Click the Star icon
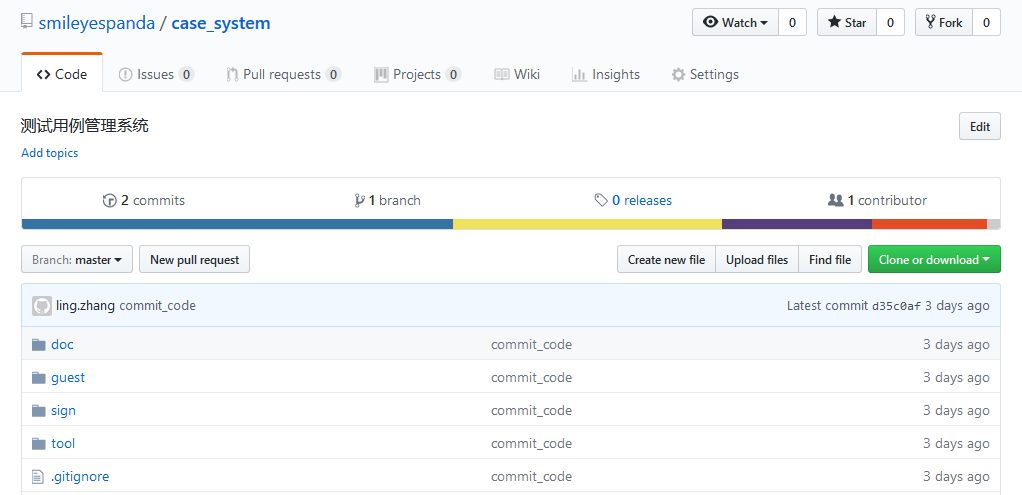The image size is (1022, 495). click(834, 22)
